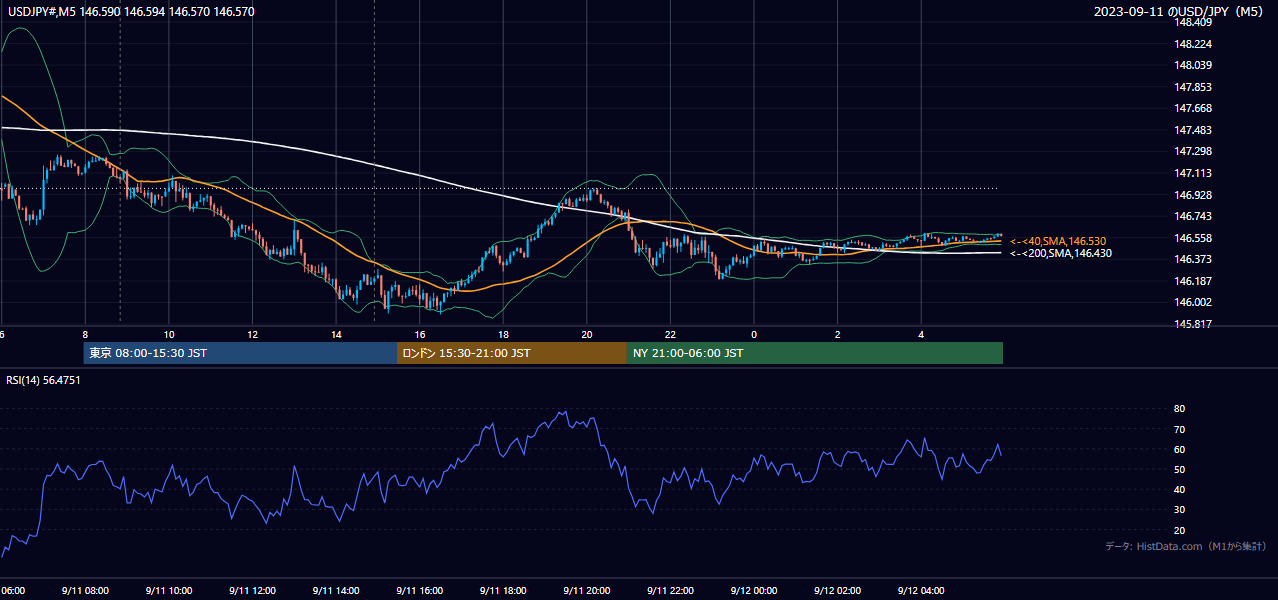Click the '9/11 10:00' date label under the RSI panel
1278x600 pixels.
tap(169, 590)
